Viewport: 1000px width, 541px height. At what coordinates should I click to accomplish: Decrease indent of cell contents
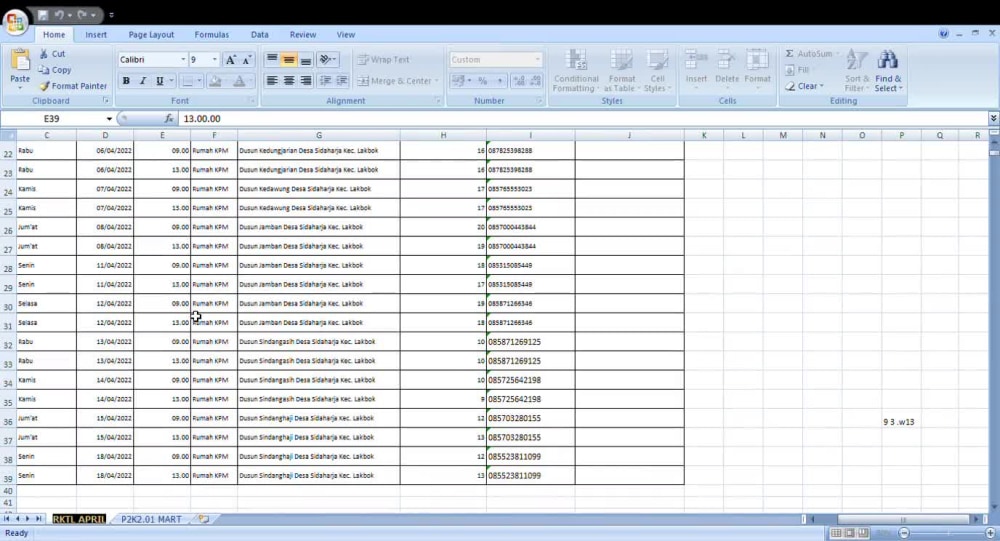tap(325, 80)
